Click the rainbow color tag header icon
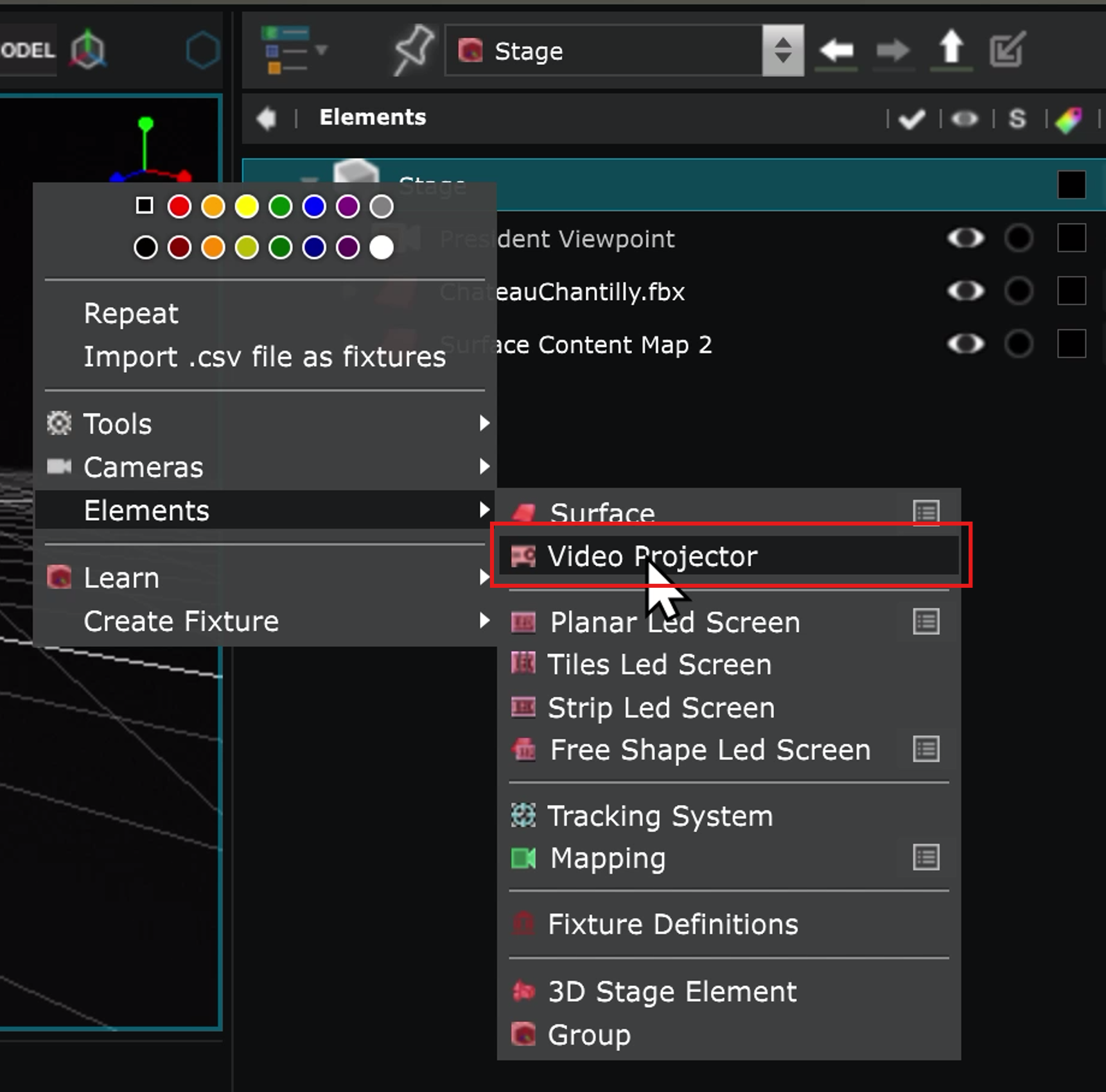 (1069, 119)
